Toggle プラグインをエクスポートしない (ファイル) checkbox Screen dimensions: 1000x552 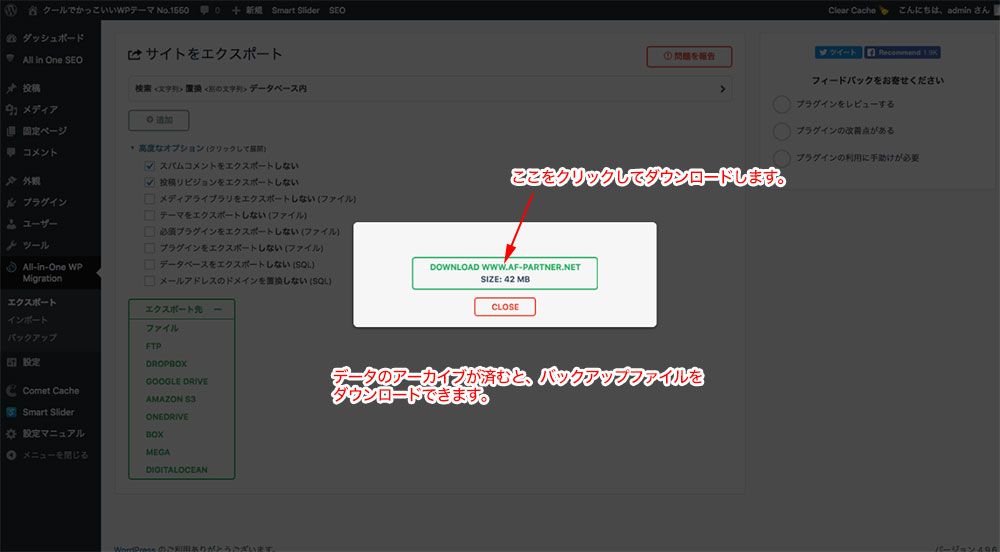(x=149, y=248)
